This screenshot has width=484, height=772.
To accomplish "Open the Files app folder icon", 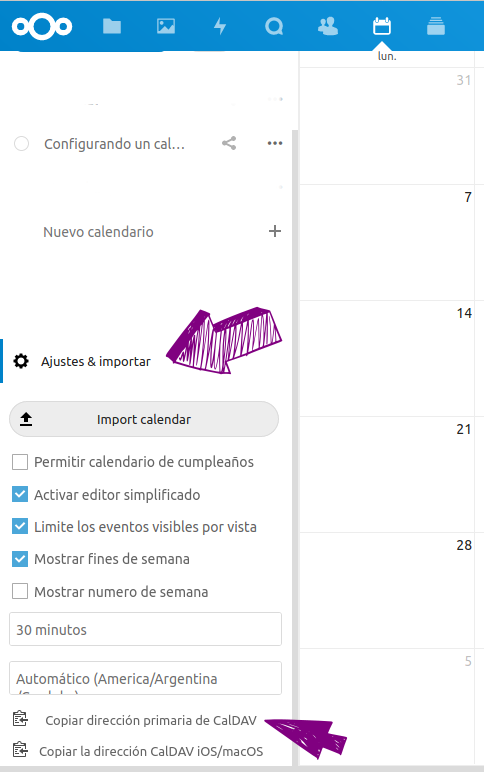I will (x=112, y=26).
